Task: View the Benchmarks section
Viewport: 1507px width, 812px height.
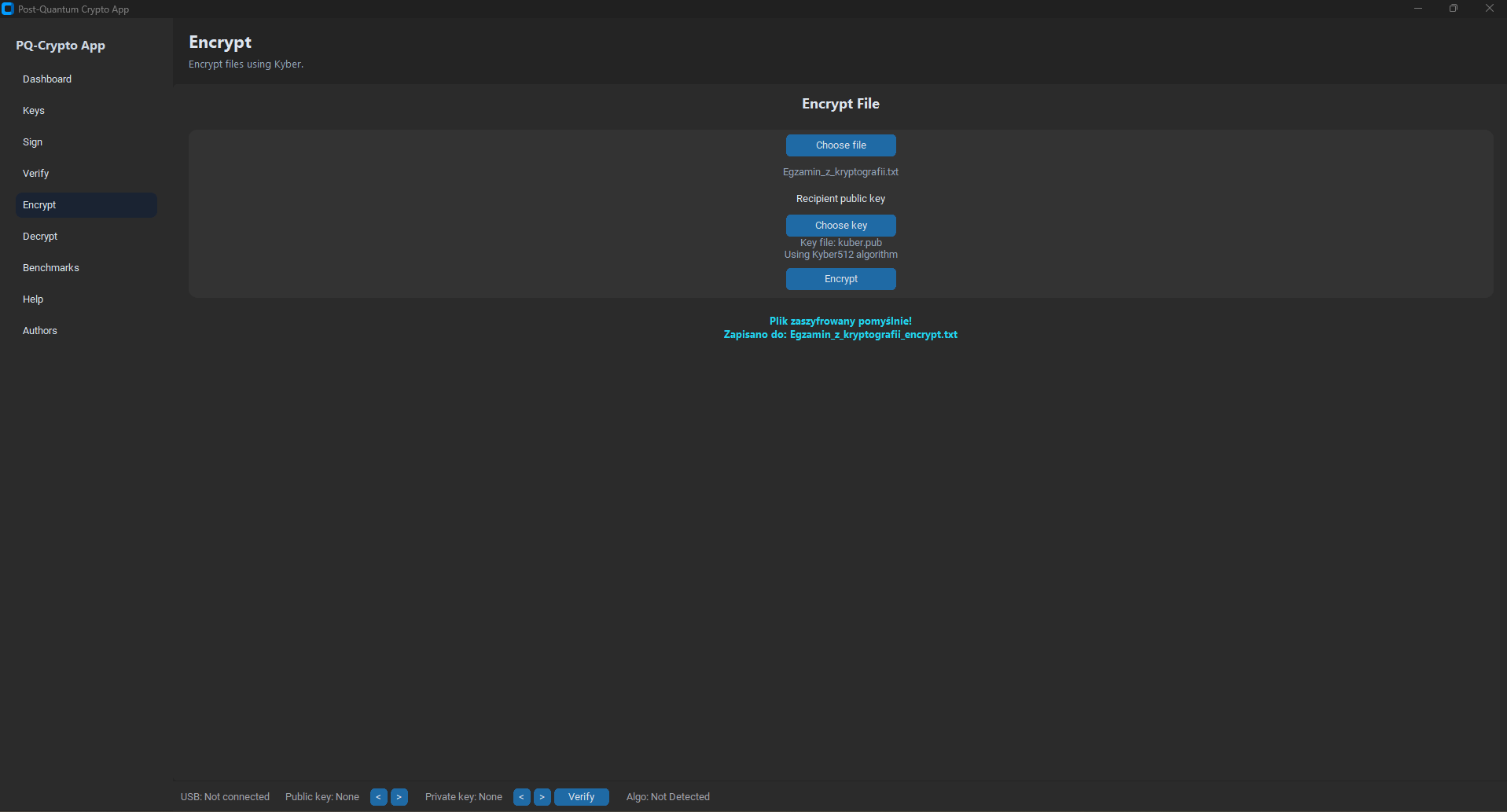Action: (50, 267)
